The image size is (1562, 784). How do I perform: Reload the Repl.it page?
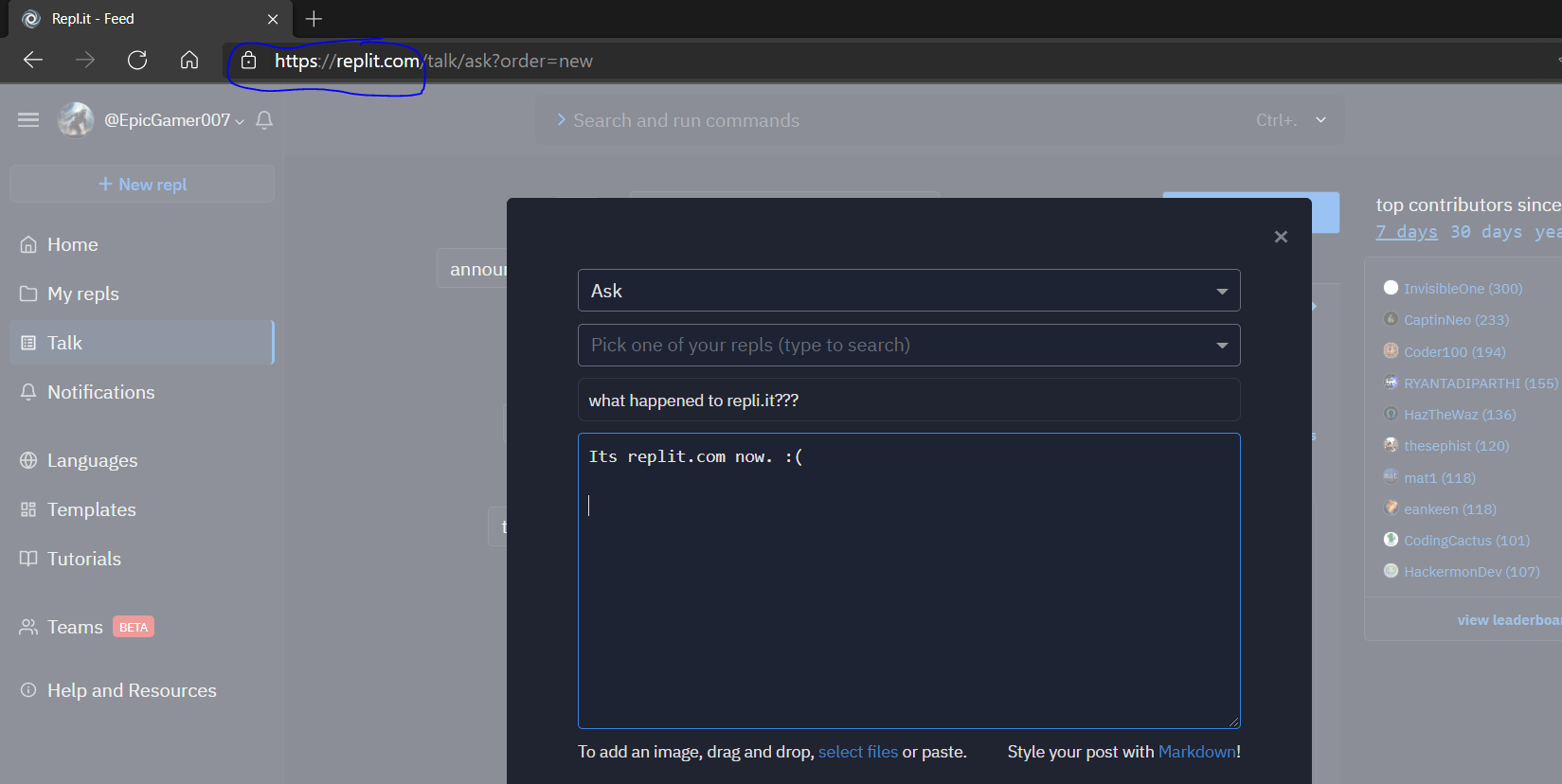pyautogui.click(x=137, y=61)
